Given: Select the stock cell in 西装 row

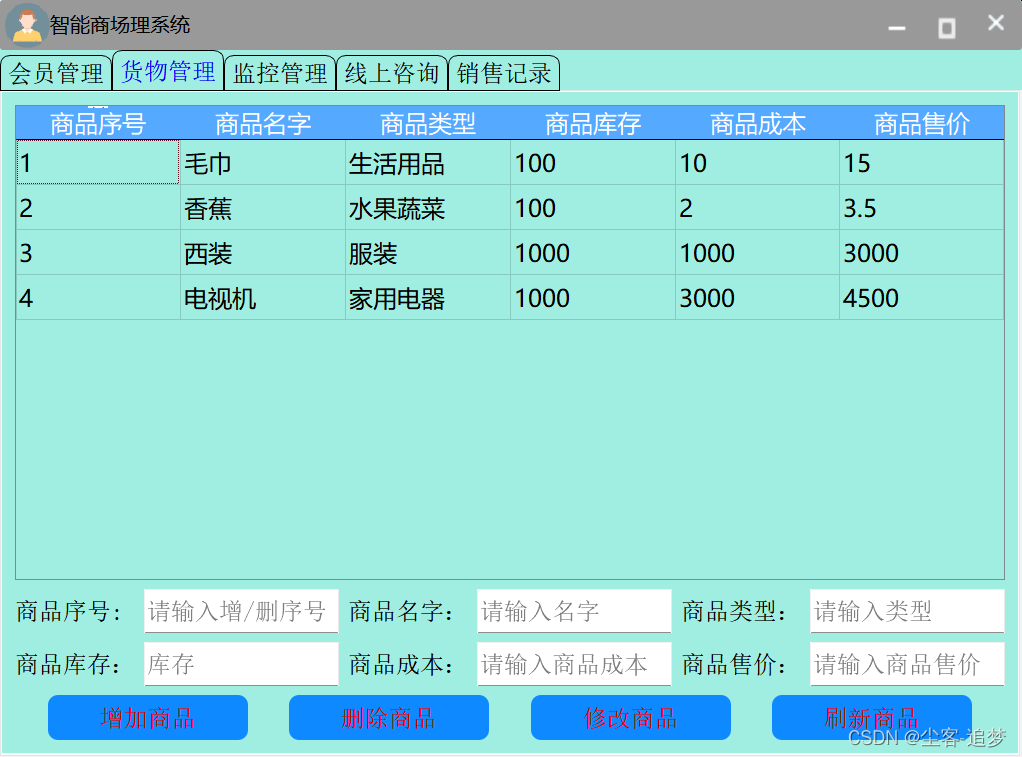Looking at the screenshot, I should coord(592,252).
